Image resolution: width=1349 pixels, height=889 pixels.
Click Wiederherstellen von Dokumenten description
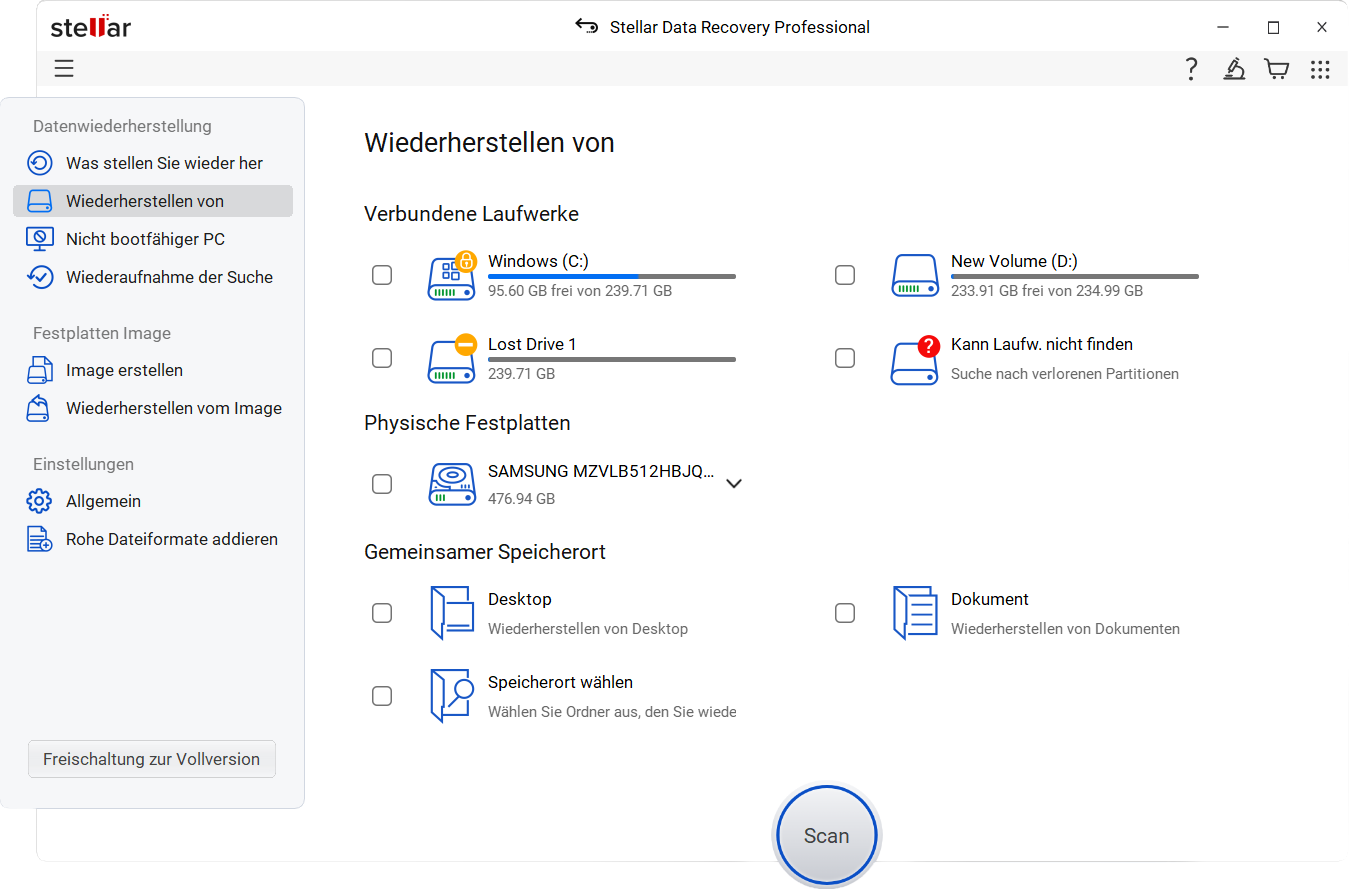pyautogui.click(x=1066, y=629)
